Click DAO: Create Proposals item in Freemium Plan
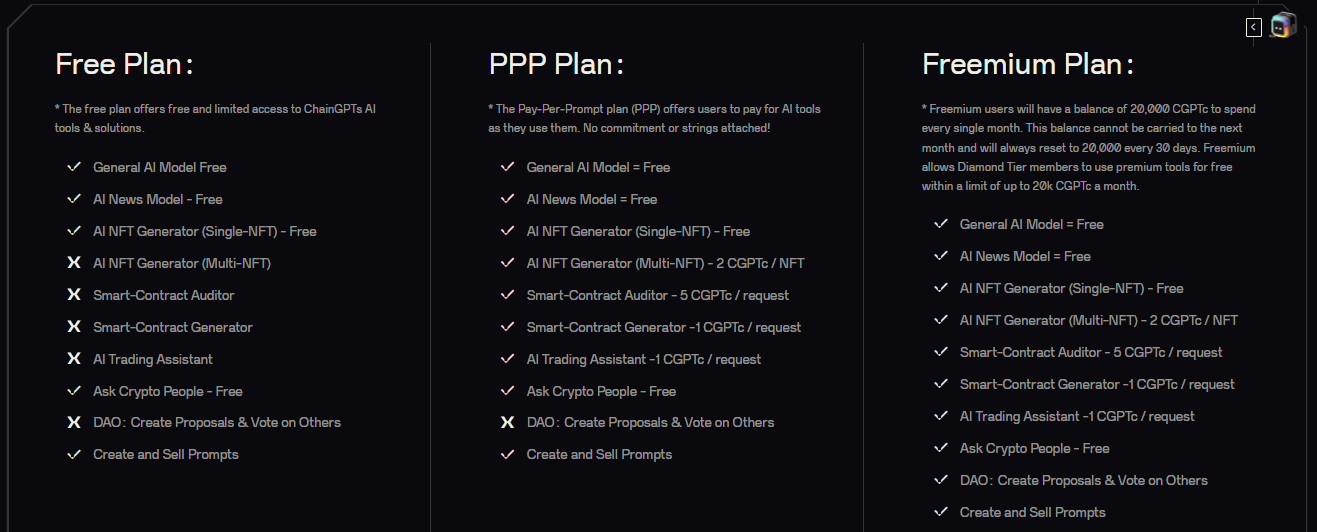1317x532 pixels. 1084,480
